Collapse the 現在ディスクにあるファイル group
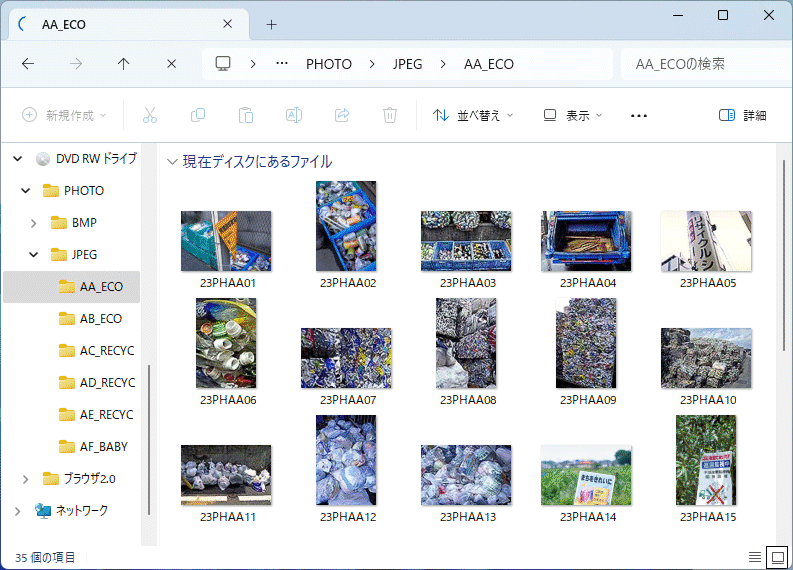The width and height of the screenshot is (793, 570). tap(173, 162)
